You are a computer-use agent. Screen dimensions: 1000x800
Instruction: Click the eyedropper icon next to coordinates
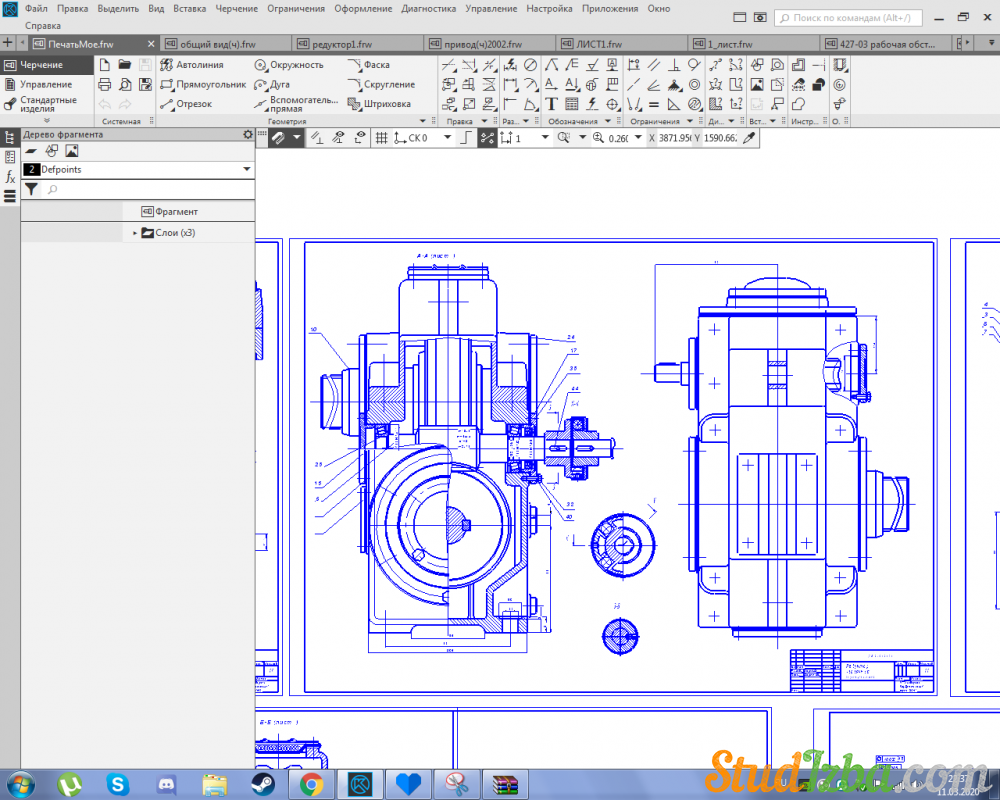[x=747, y=138]
